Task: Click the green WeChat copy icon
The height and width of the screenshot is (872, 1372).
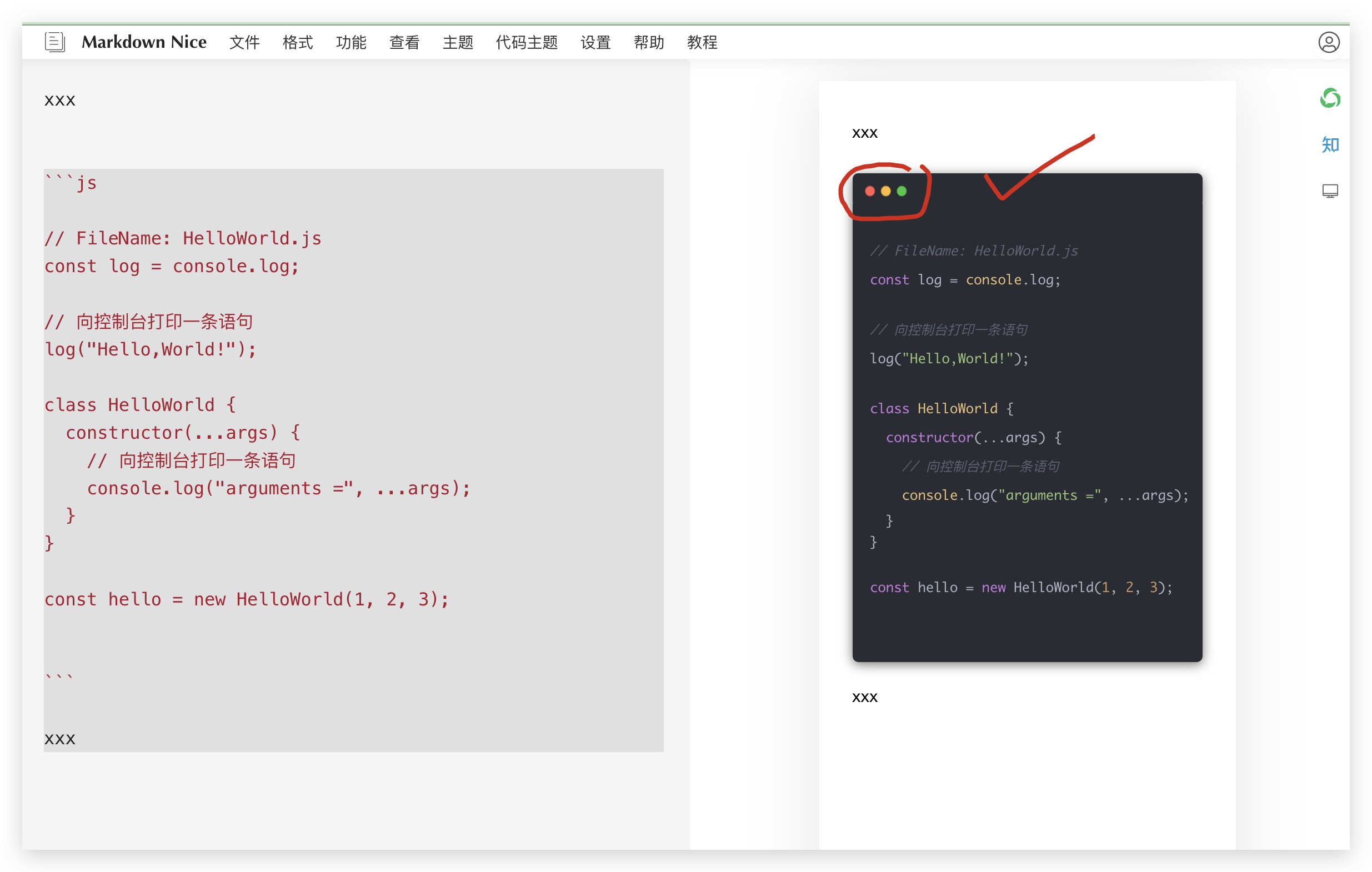Action: (x=1330, y=98)
